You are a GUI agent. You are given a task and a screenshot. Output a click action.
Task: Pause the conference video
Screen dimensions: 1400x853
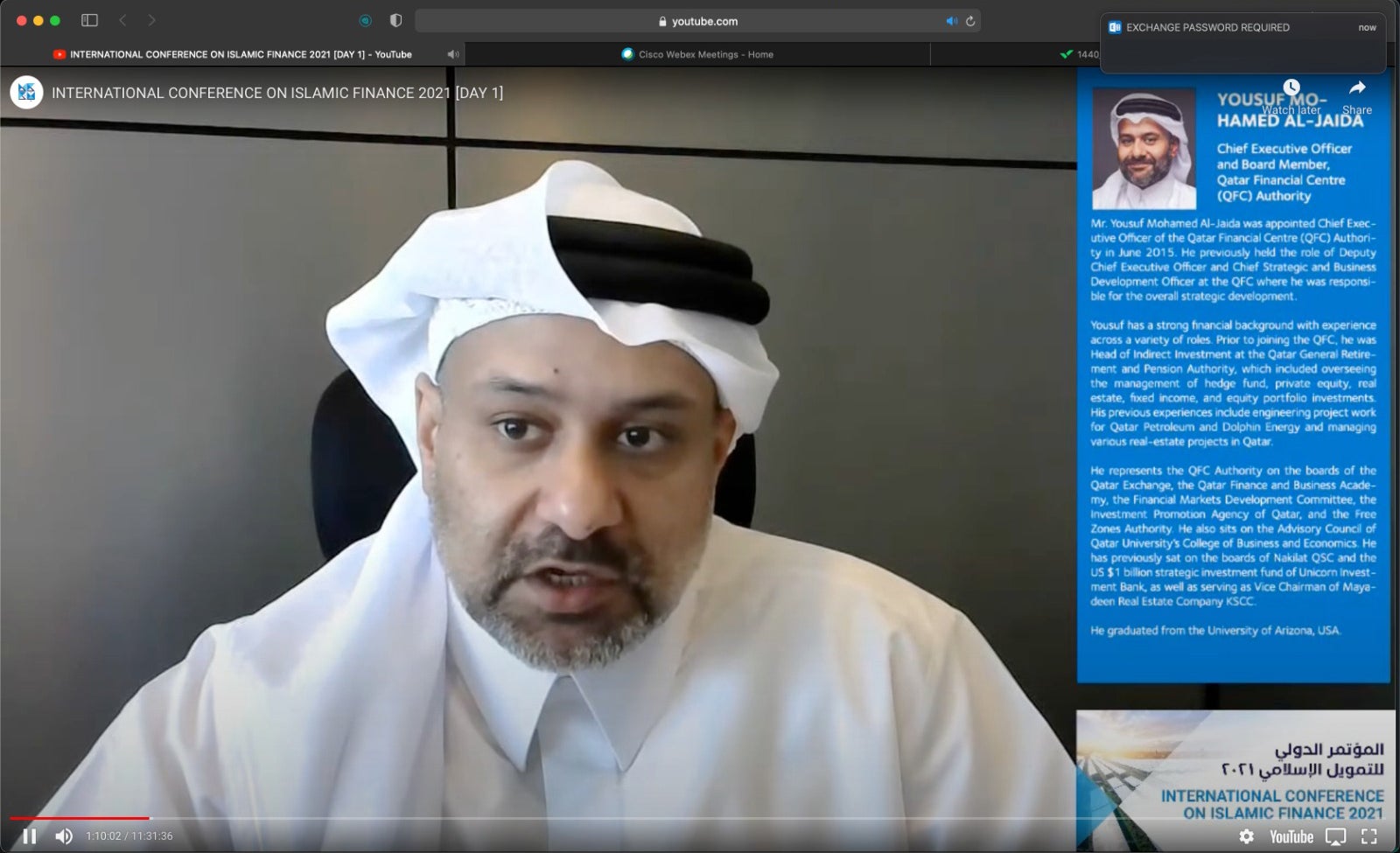(31, 836)
